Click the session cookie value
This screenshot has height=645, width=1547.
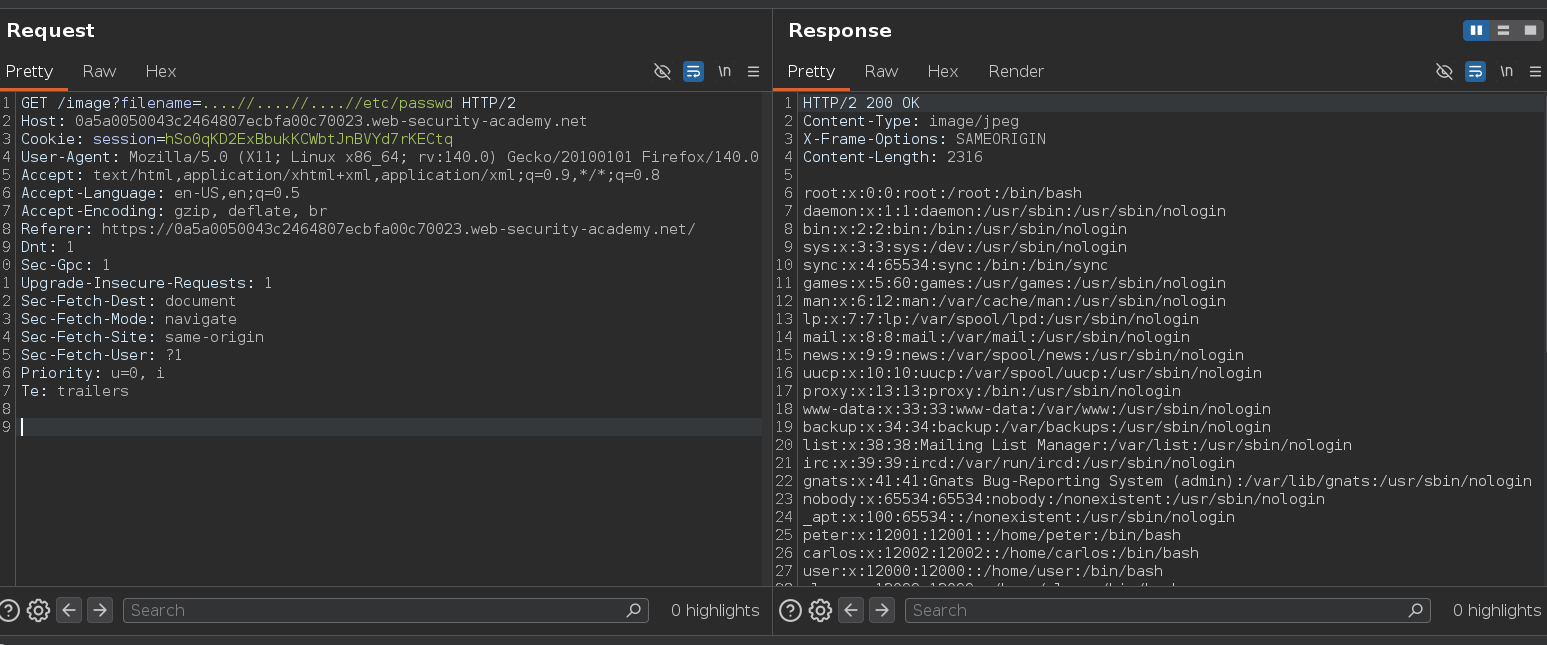point(308,139)
